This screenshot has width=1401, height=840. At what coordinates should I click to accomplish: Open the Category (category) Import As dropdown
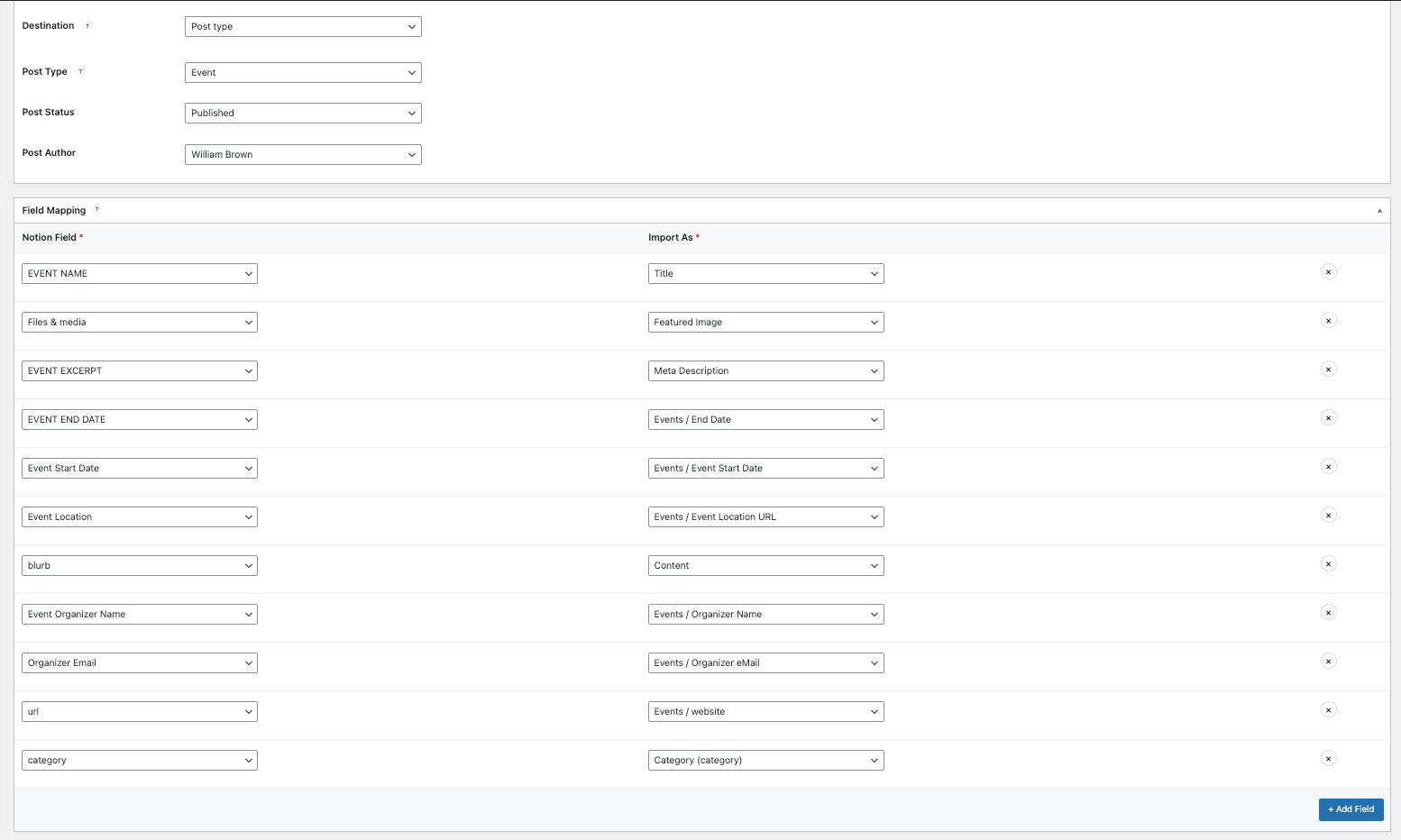pyautogui.click(x=766, y=760)
